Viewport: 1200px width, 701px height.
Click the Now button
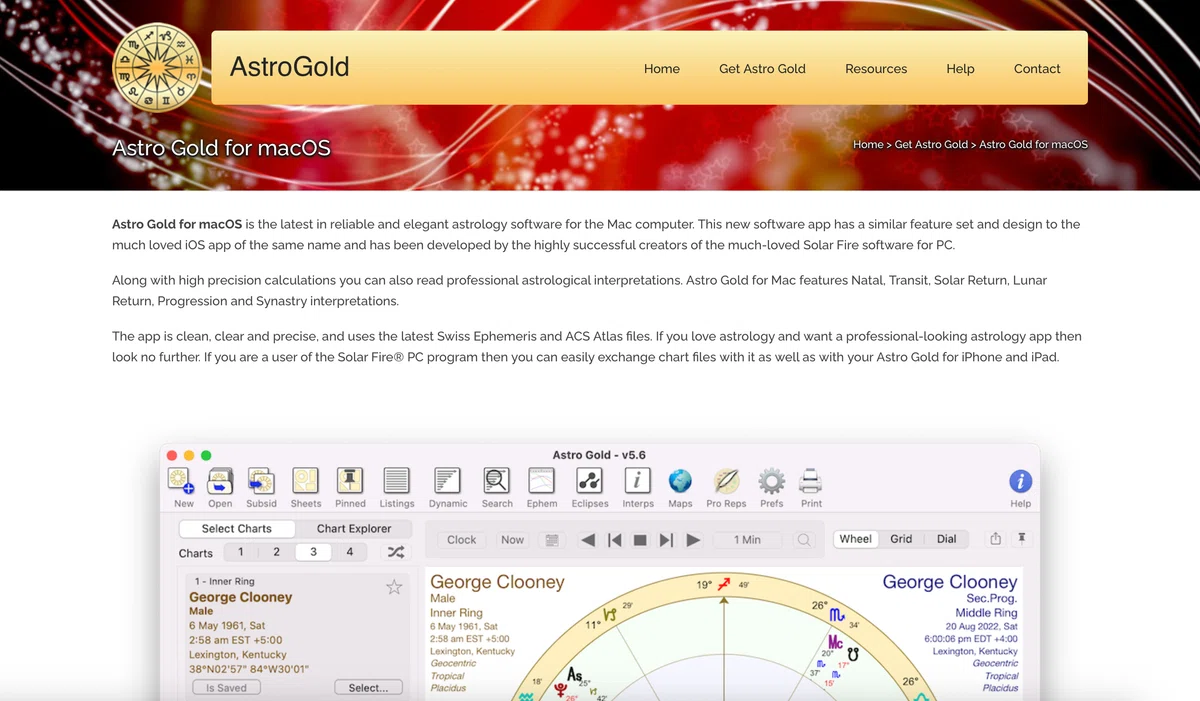(x=512, y=540)
